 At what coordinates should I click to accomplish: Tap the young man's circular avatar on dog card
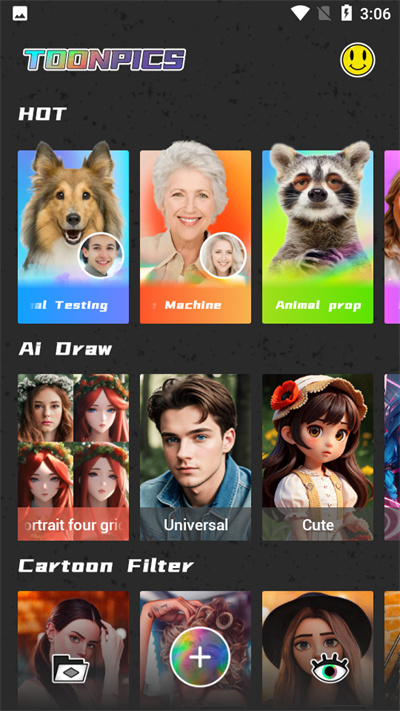pos(101,255)
